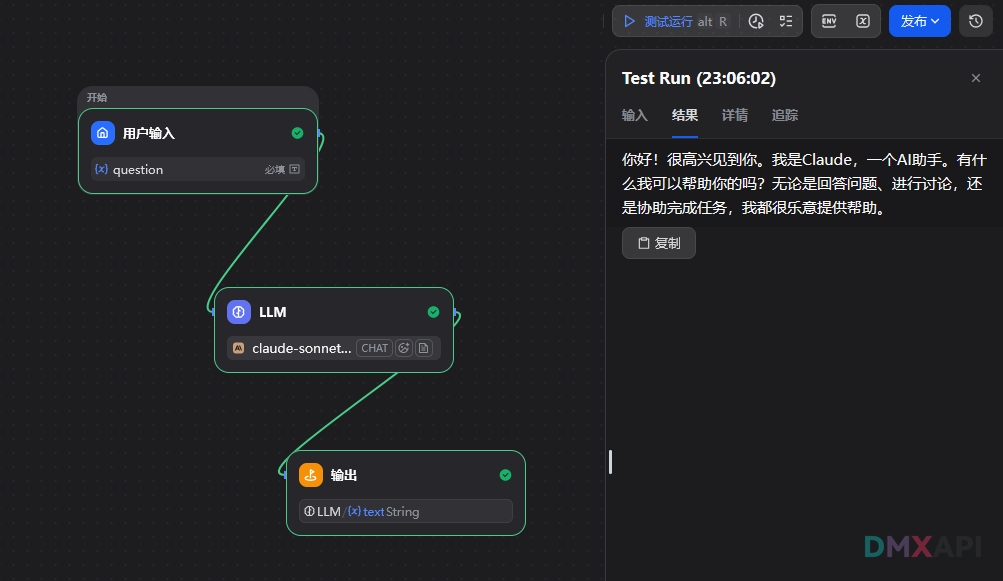The image size is (1003, 581).
Task: Switch to the 详情 tab
Action: 735,115
